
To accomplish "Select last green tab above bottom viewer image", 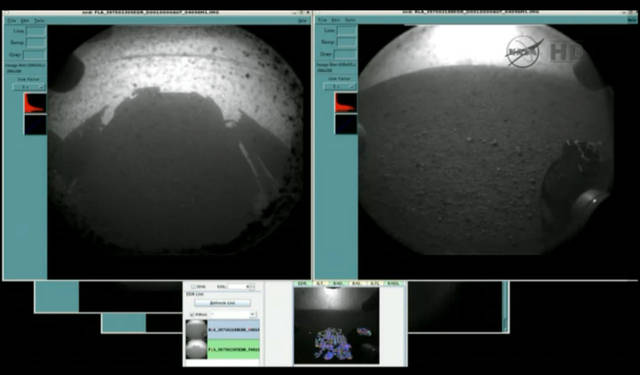I will (x=393, y=283).
